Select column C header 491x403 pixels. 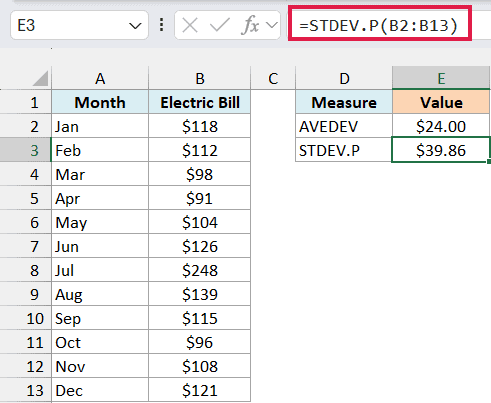273,79
